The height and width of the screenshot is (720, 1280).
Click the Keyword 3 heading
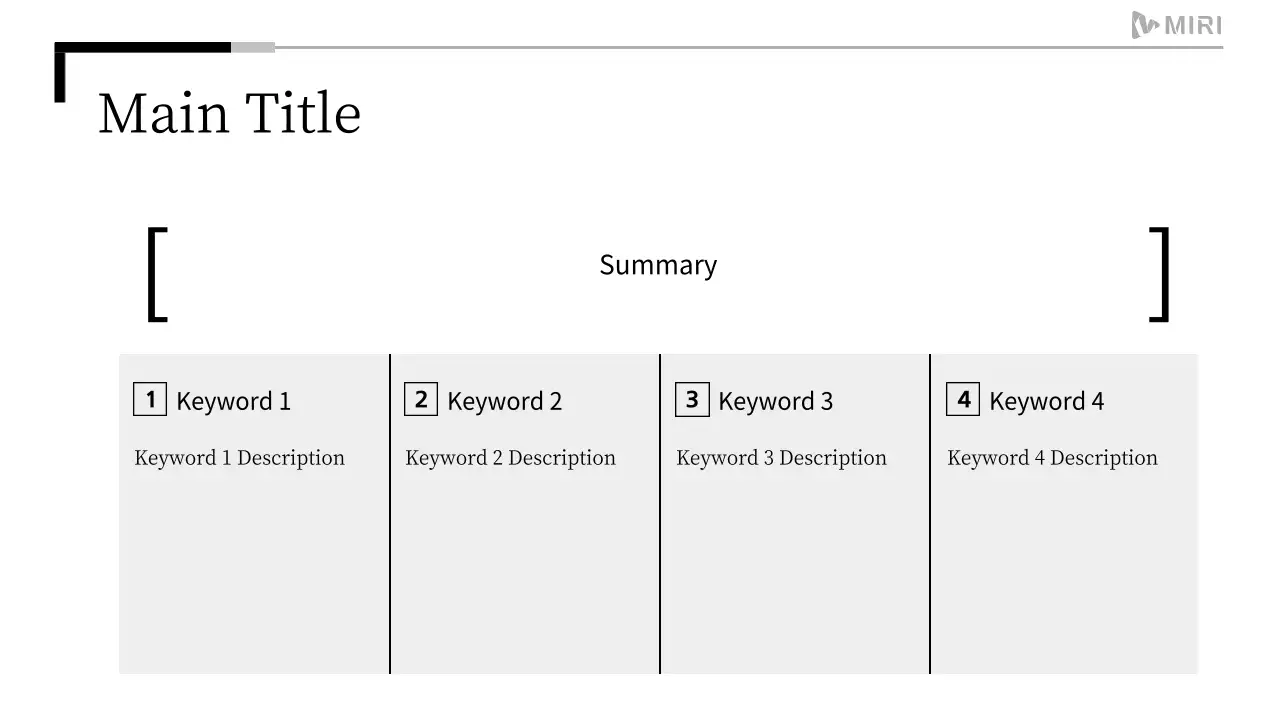coord(775,402)
